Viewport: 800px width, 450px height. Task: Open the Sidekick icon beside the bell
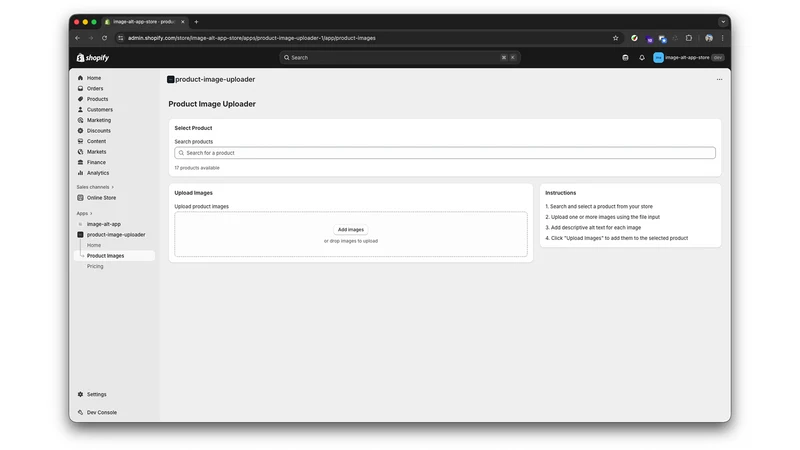pos(625,58)
